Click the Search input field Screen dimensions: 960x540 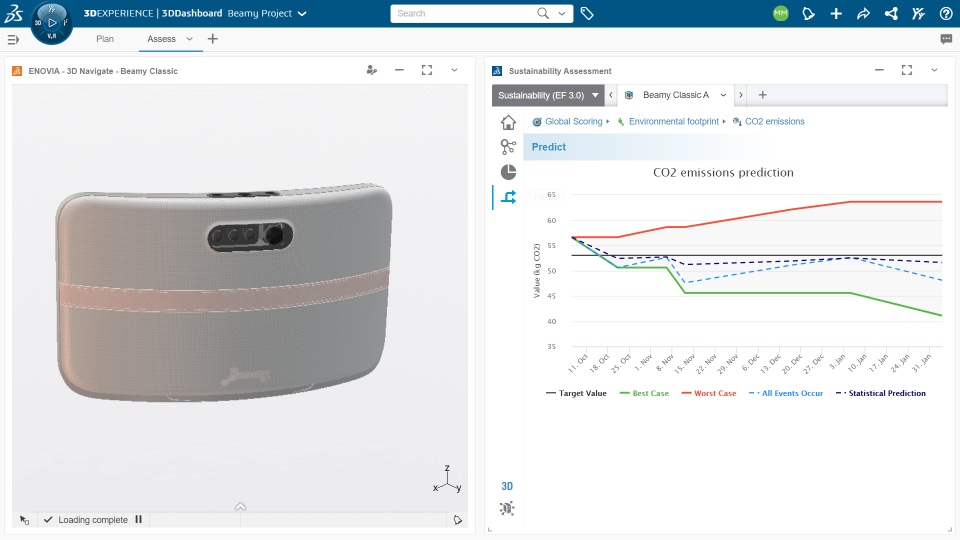tap(465, 13)
